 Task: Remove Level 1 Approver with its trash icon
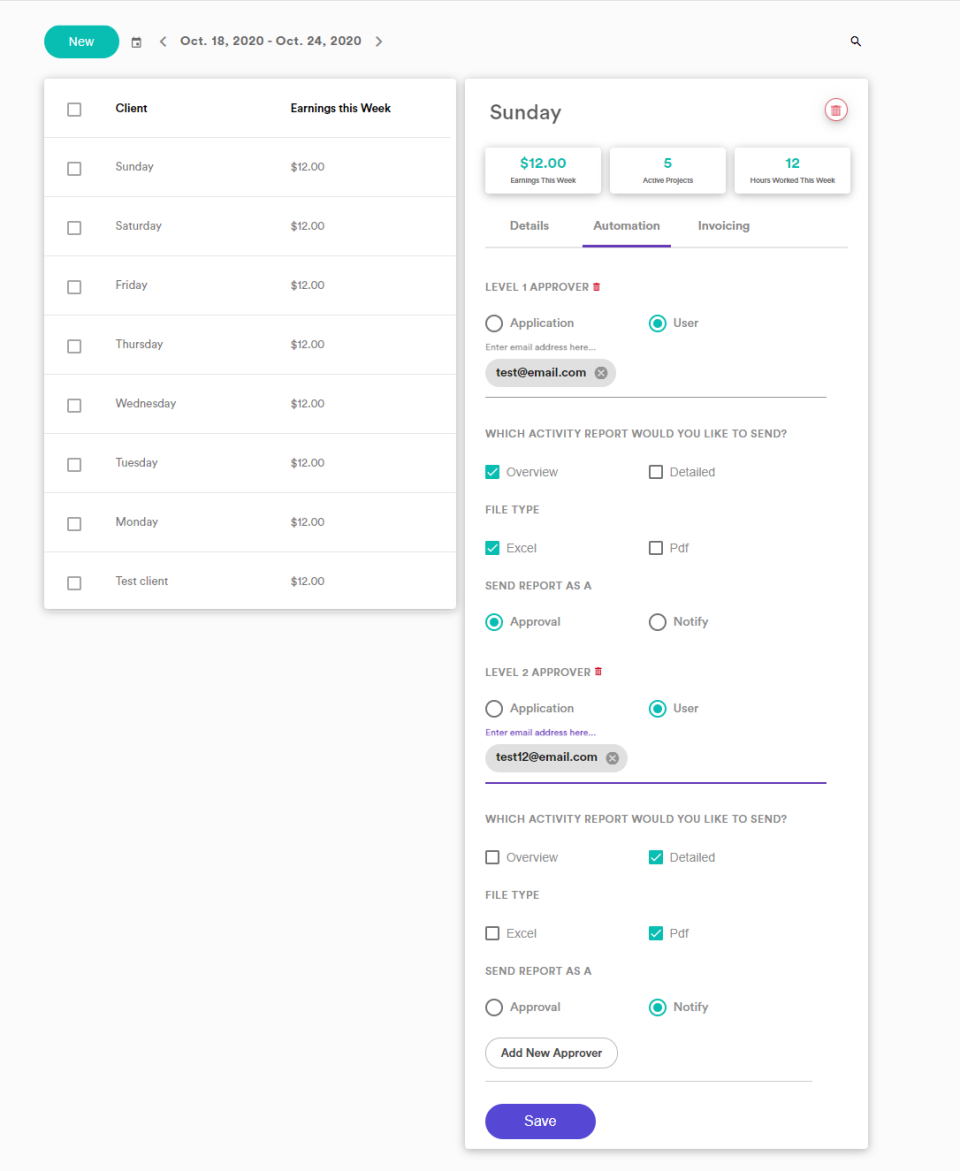click(597, 286)
